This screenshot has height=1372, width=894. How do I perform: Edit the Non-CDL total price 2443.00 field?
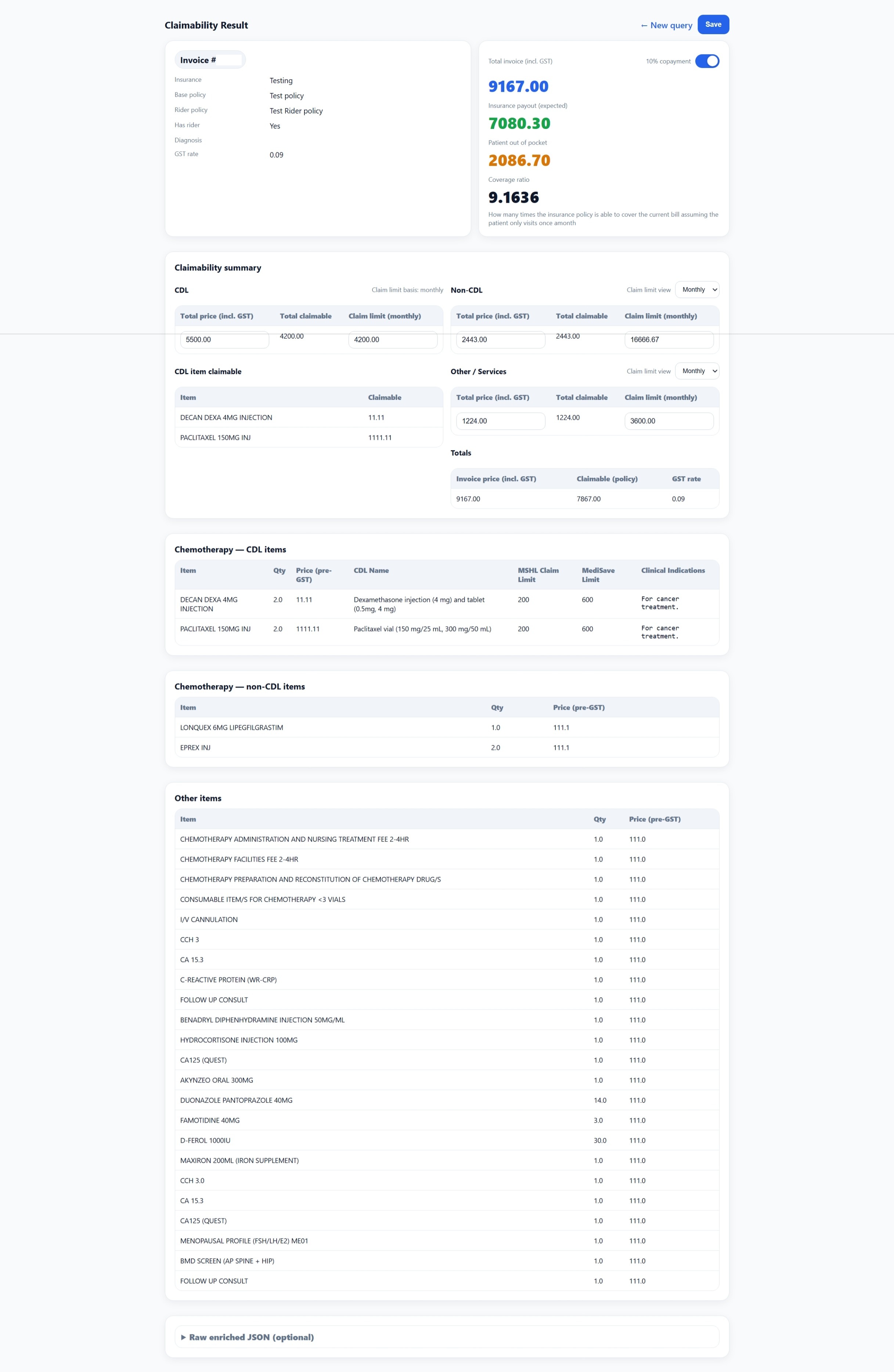[x=500, y=340]
